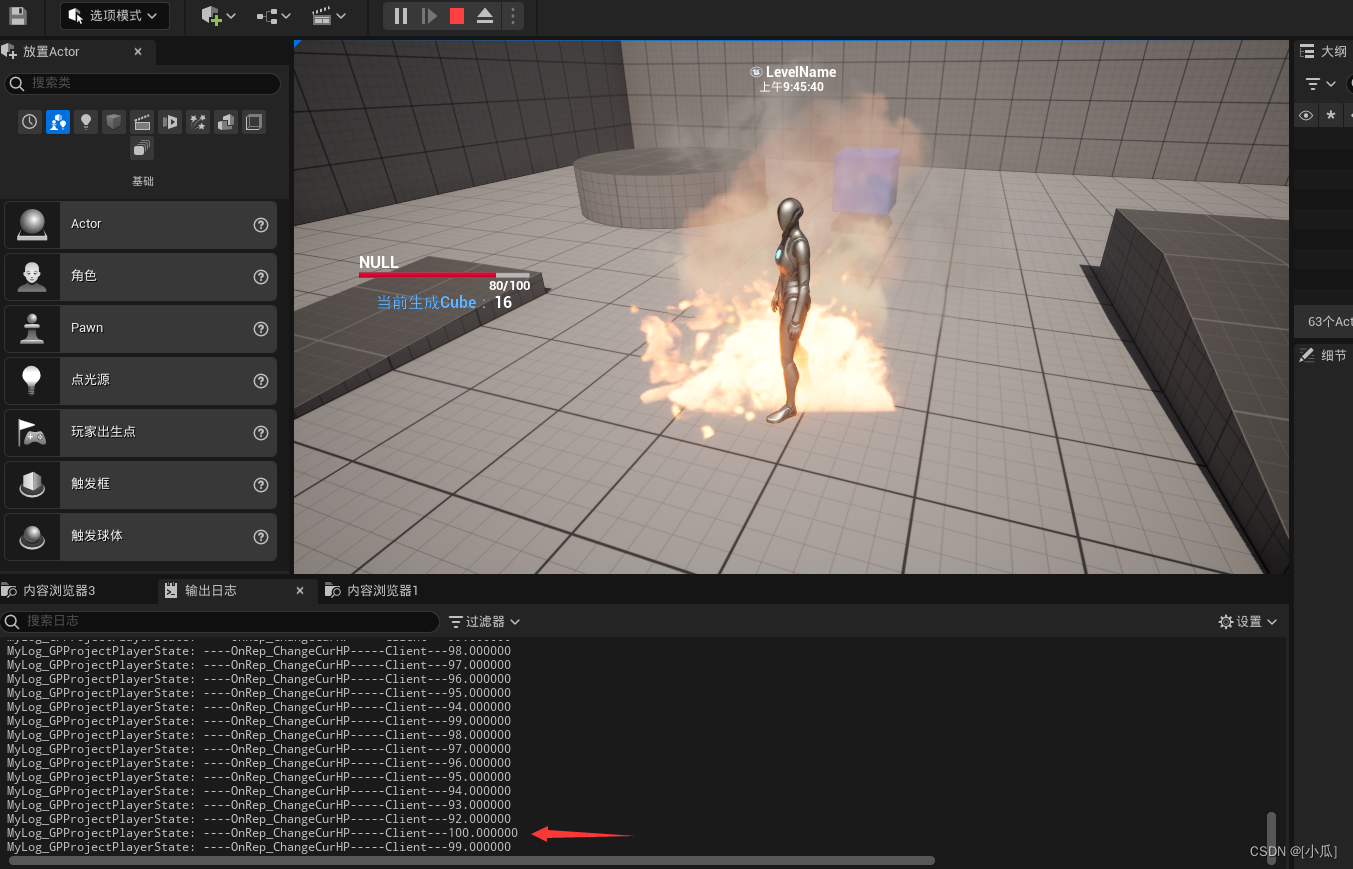
Task: Select the Pawn row
Action: click(140, 328)
